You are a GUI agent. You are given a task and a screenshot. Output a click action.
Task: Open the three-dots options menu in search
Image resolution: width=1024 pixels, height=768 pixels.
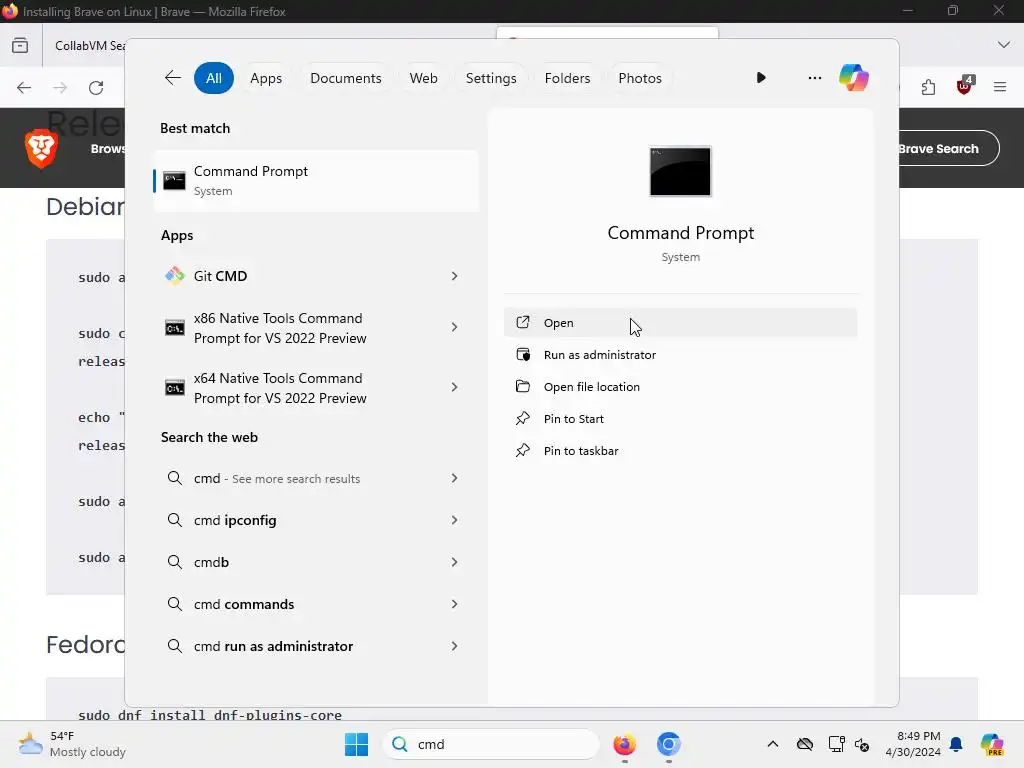(814, 78)
